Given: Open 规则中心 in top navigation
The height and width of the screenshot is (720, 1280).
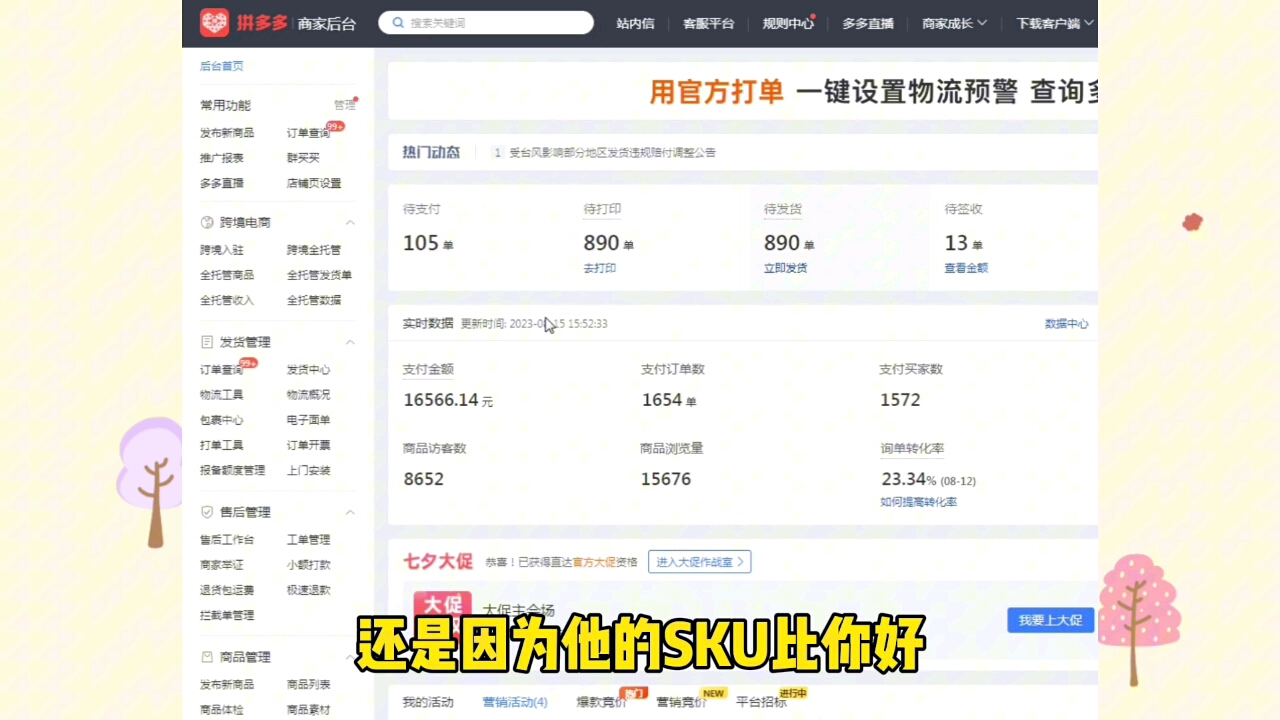Looking at the screenshot, I should 788,23.
